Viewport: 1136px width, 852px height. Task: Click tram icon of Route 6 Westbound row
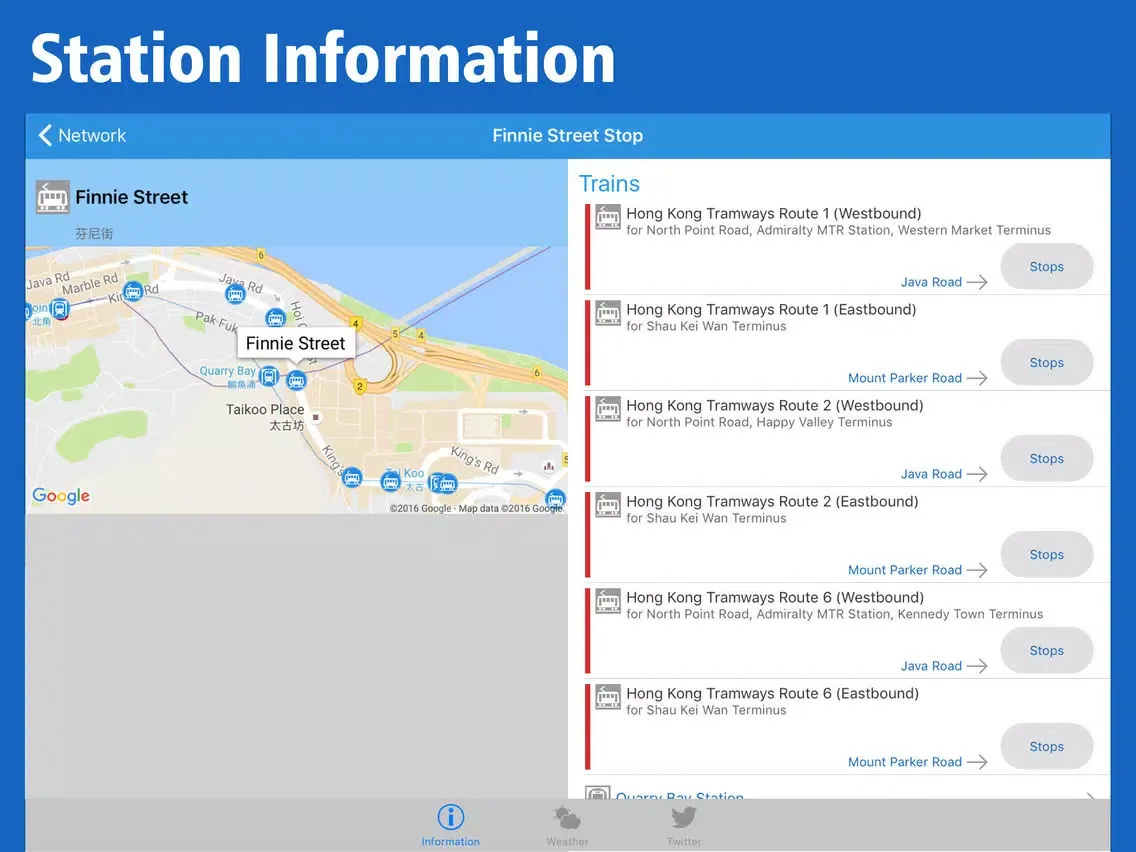coord(608,601)
